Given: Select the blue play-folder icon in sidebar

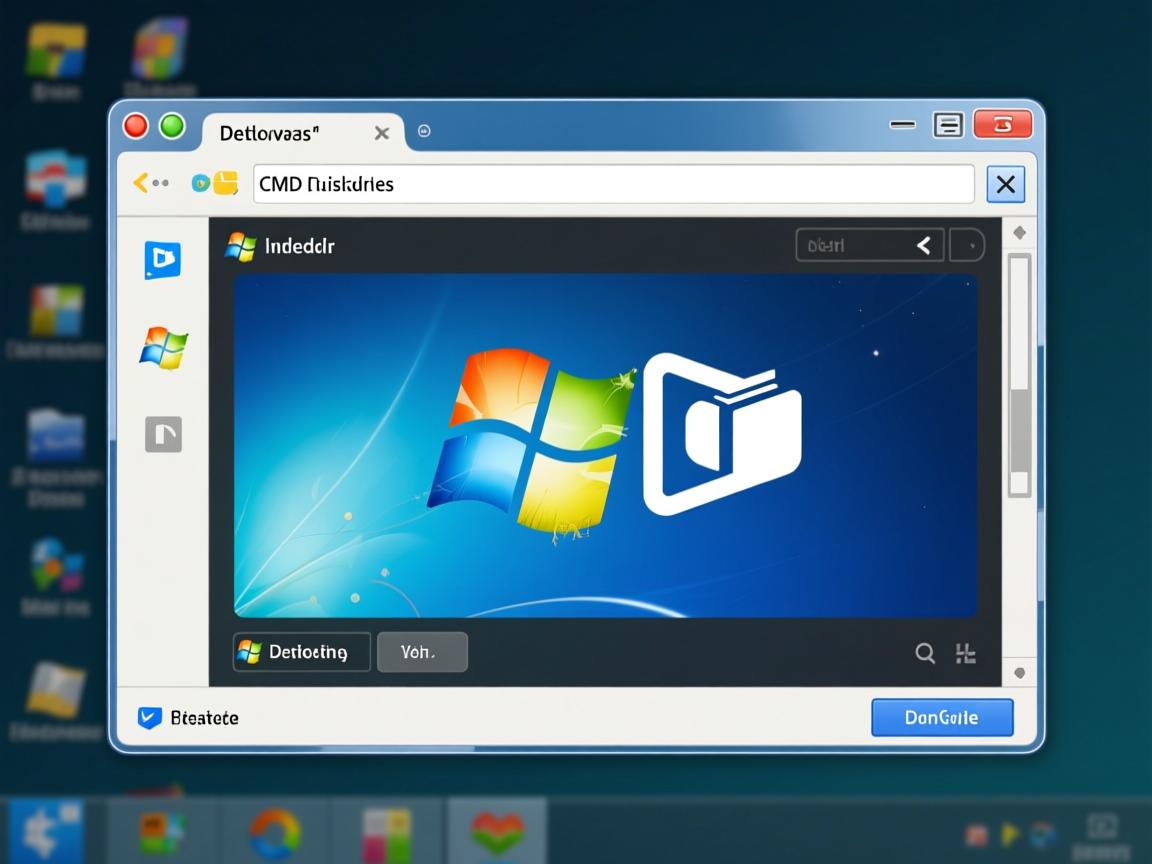Looking at the screenshot, I should 162,260.
